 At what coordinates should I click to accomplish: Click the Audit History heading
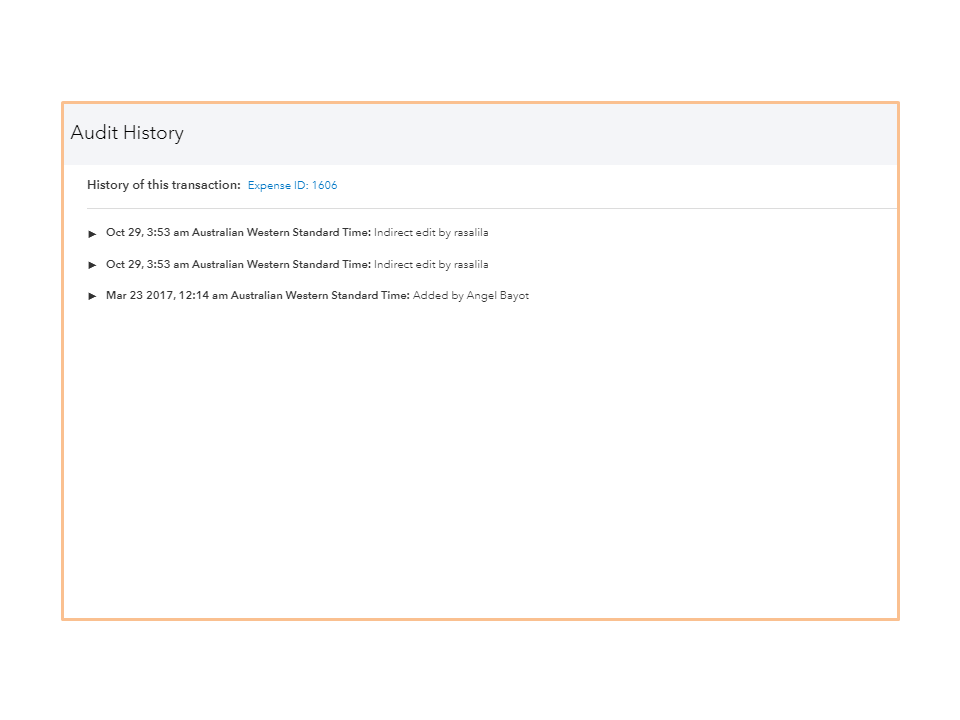(127, 133)
